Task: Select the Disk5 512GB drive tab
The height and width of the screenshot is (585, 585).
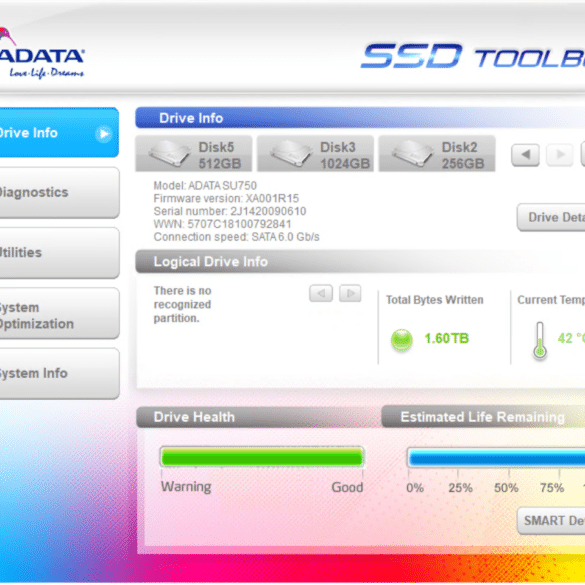Action: (194, 154)
